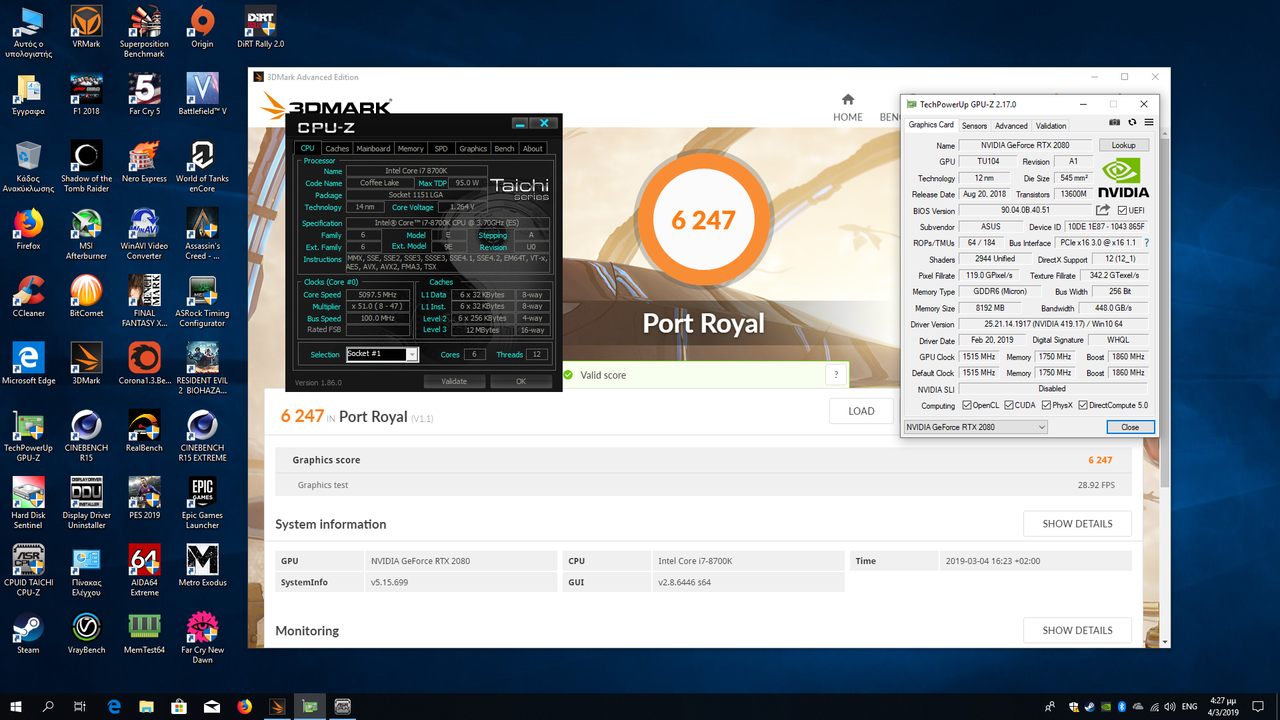Click the GPU-Z refresh icon
The width and height of the screenshot is (1280, 720).
click(1133, 122)
